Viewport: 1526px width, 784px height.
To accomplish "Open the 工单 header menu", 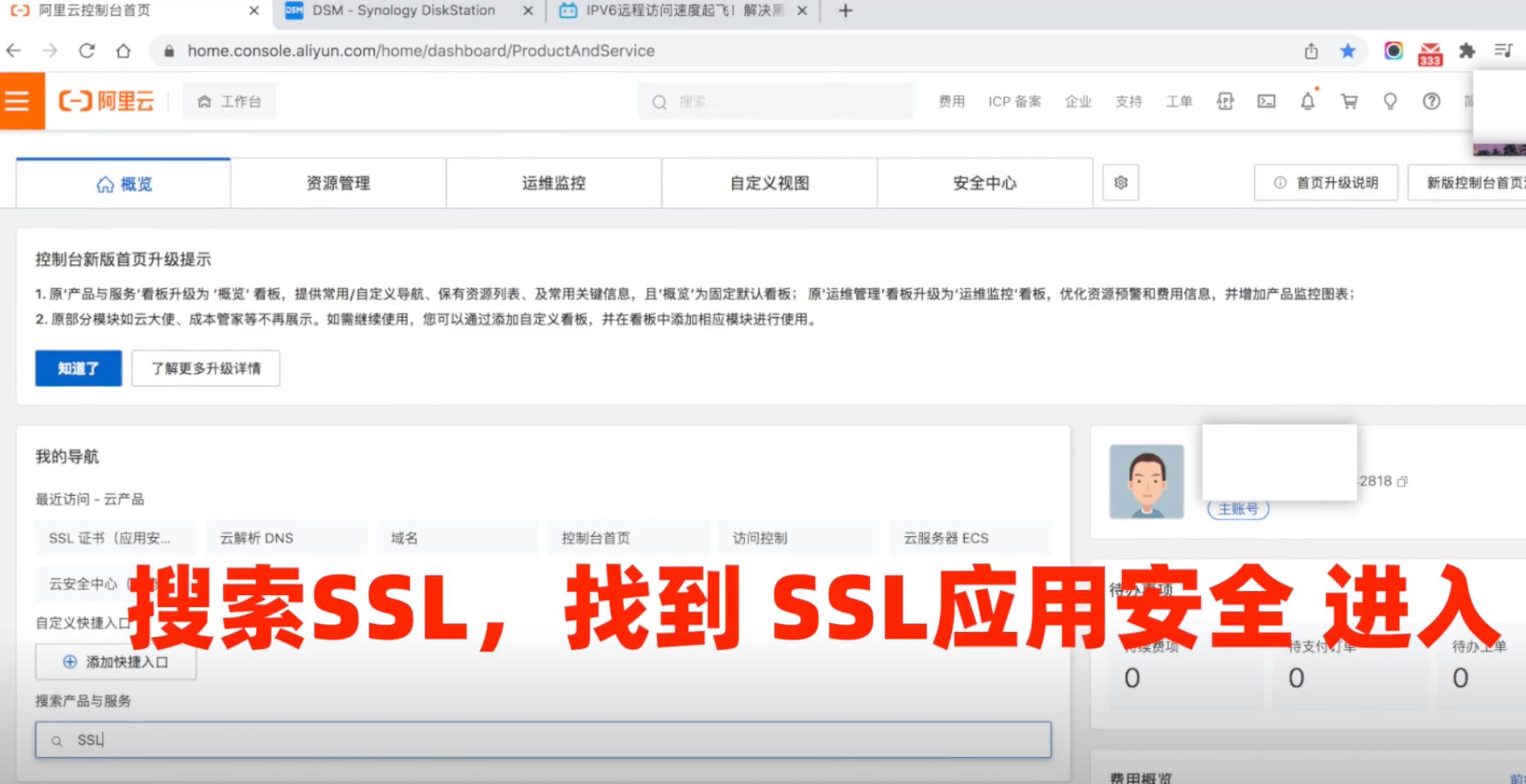I will click(1179, 101).
